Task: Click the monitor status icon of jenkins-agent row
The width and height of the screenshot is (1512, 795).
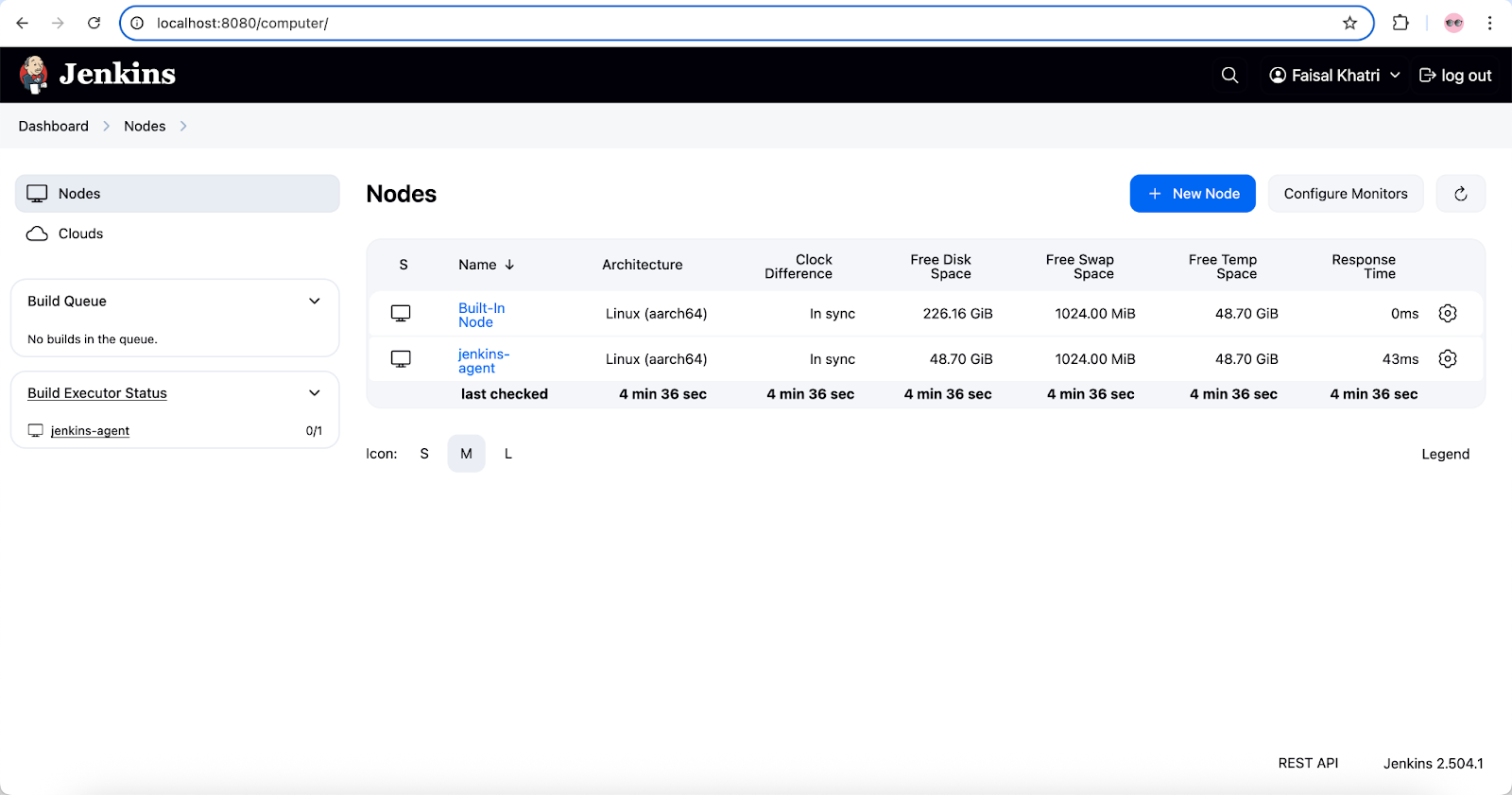Action: pos(401,359)
